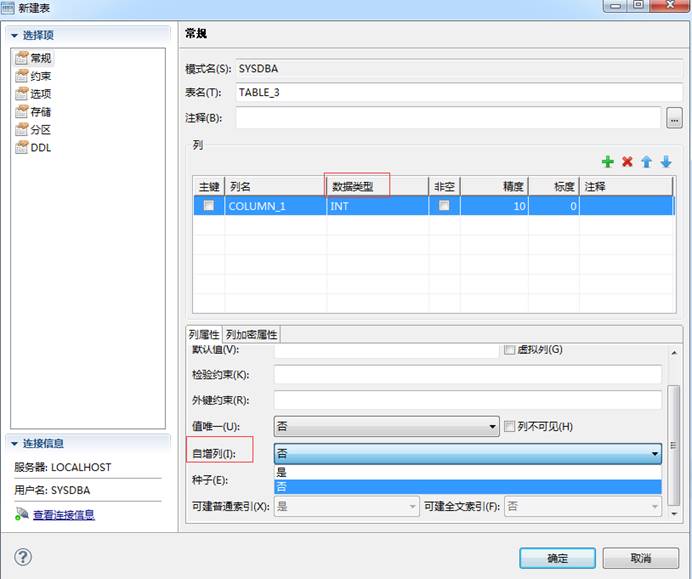The width and height of the screenshot is (692, 579).
Task: Click the 列名 column header
Action: 276,186
